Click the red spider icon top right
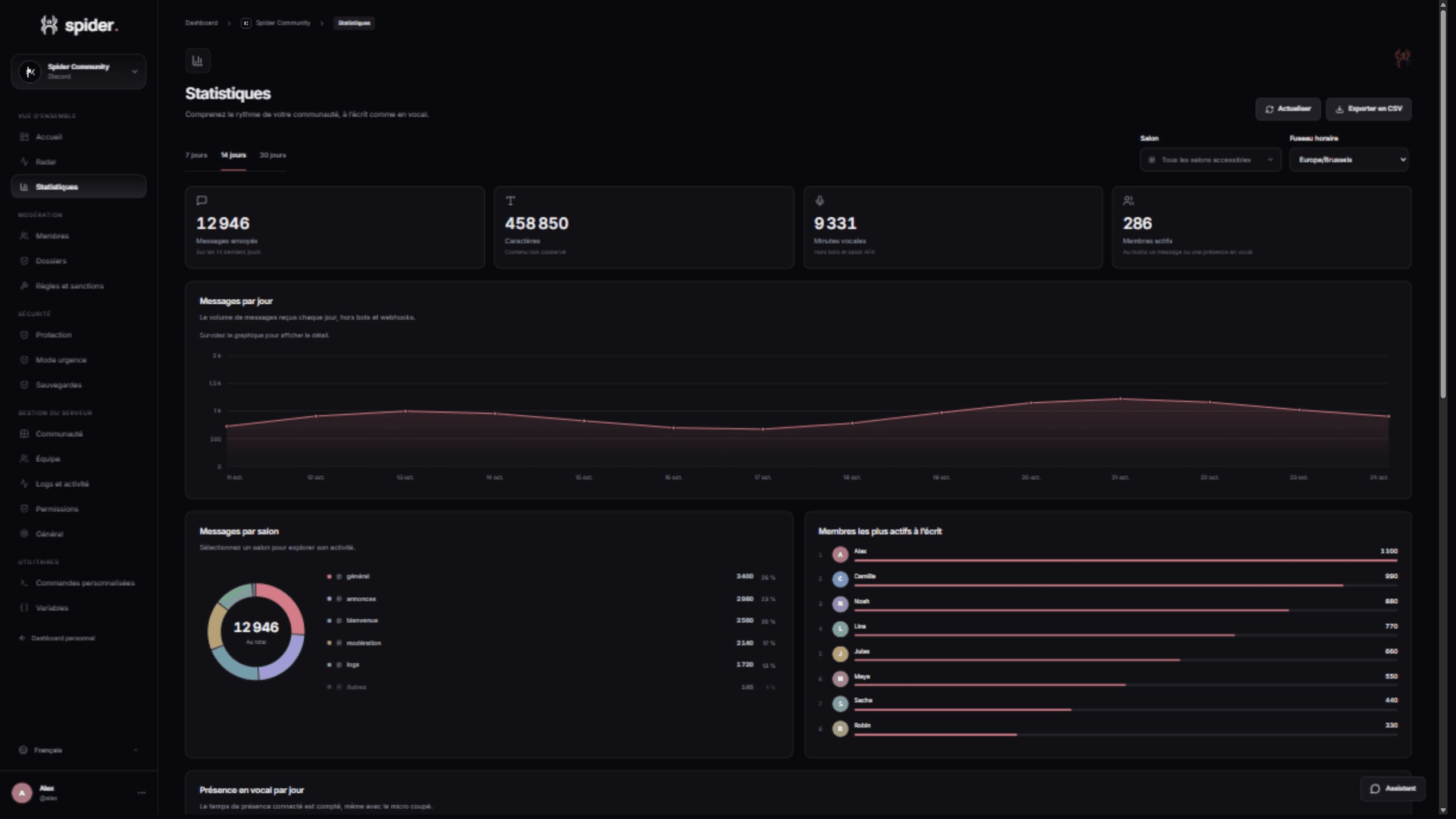 click(x=1402, y=57)
